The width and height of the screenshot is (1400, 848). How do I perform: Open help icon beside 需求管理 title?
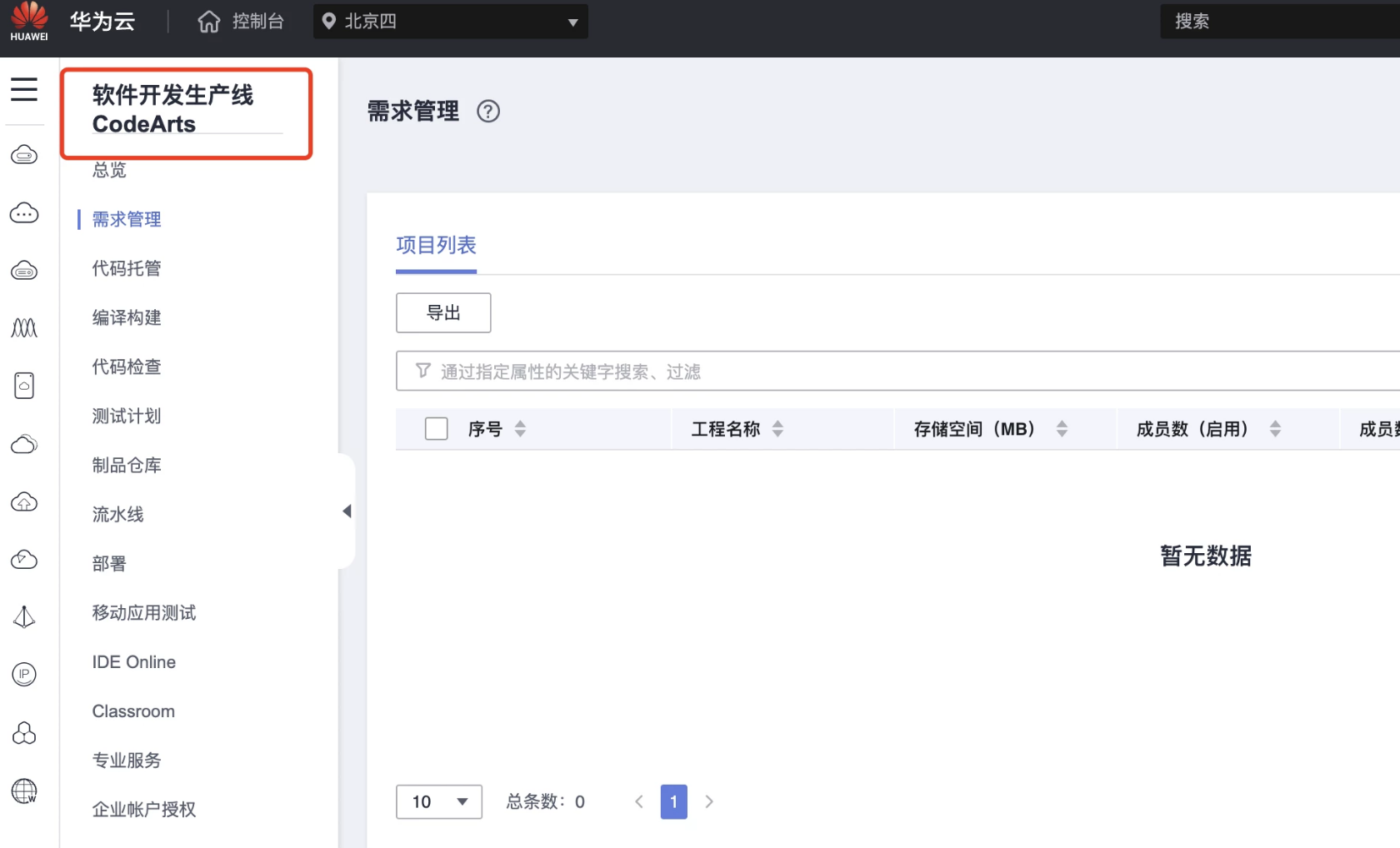488,111
